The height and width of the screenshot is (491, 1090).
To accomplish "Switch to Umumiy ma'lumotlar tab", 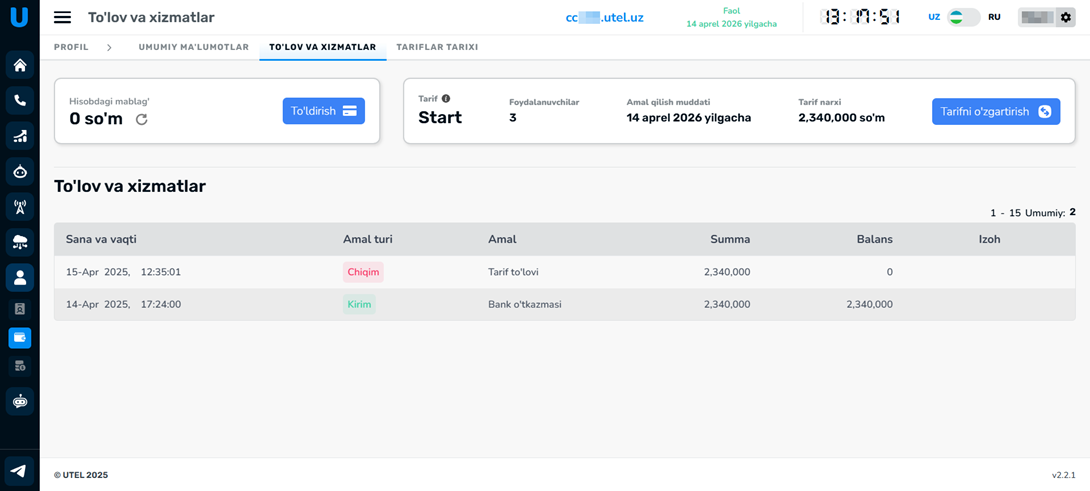I will point(193,47).
